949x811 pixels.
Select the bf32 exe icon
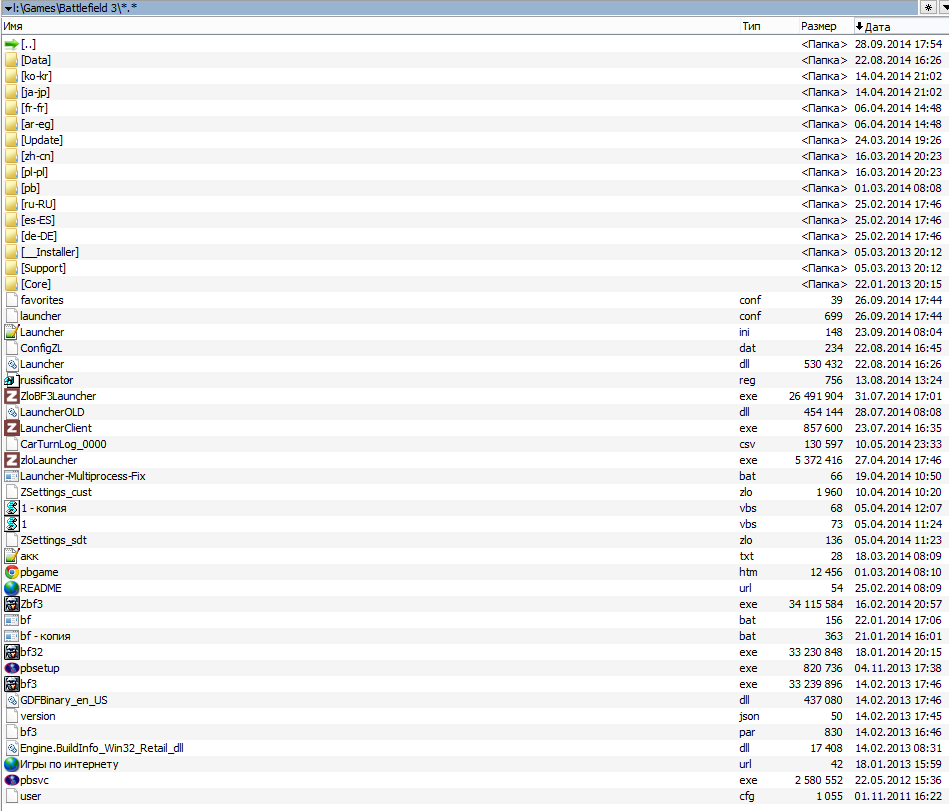11,652
